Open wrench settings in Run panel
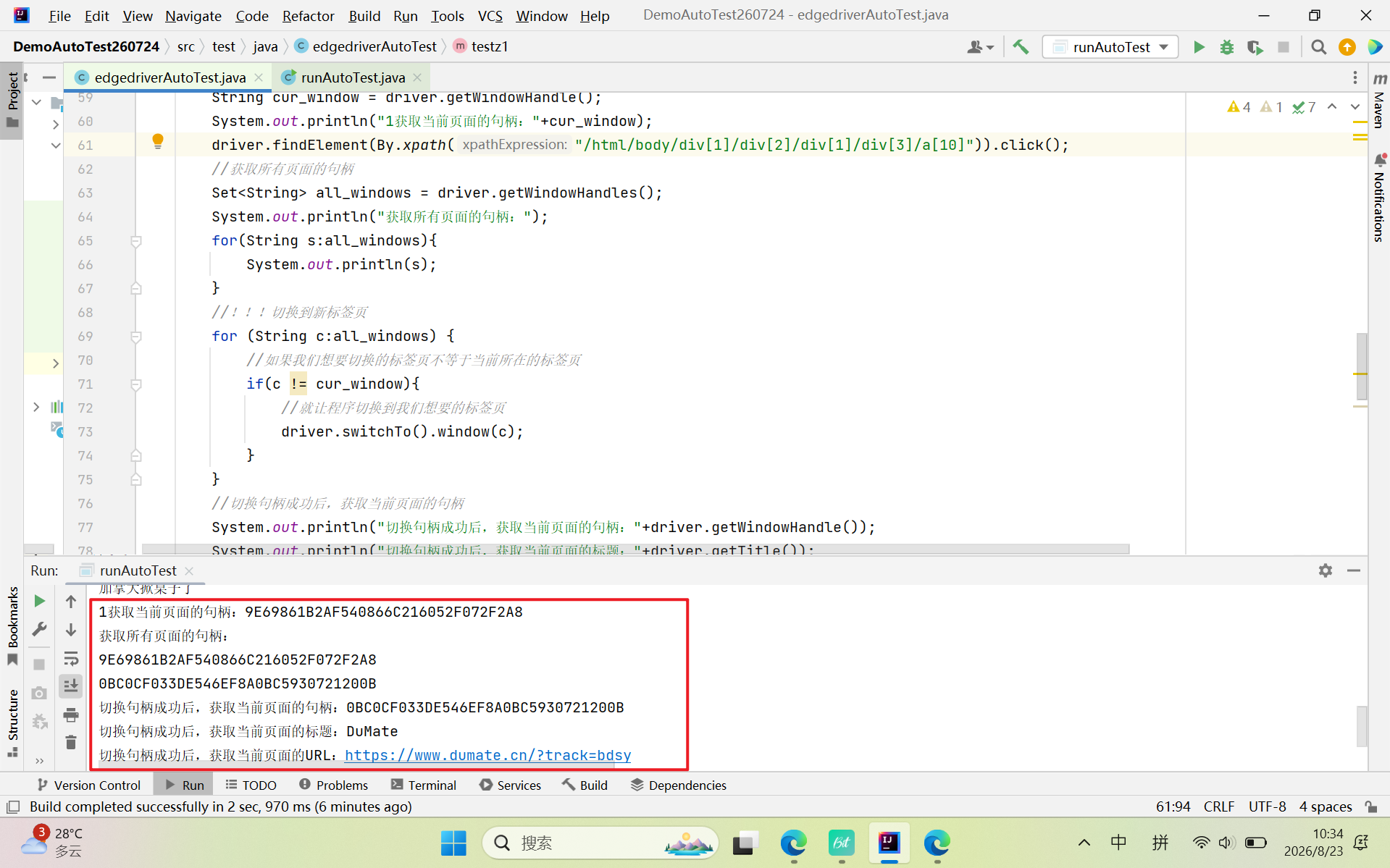 pos(39,629)
